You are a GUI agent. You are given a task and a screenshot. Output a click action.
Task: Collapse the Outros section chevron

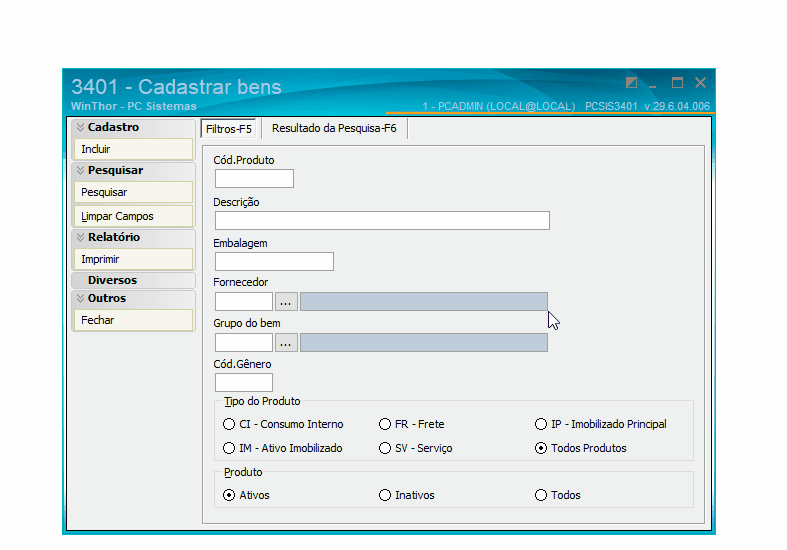[80, 299]
